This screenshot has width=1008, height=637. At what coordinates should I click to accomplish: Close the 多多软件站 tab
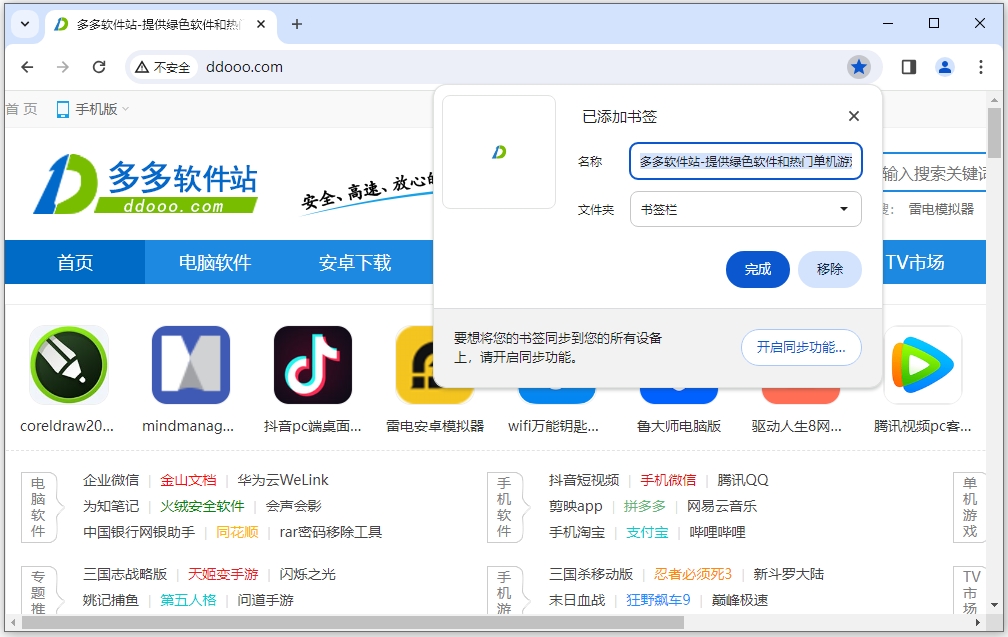[261, 24]
